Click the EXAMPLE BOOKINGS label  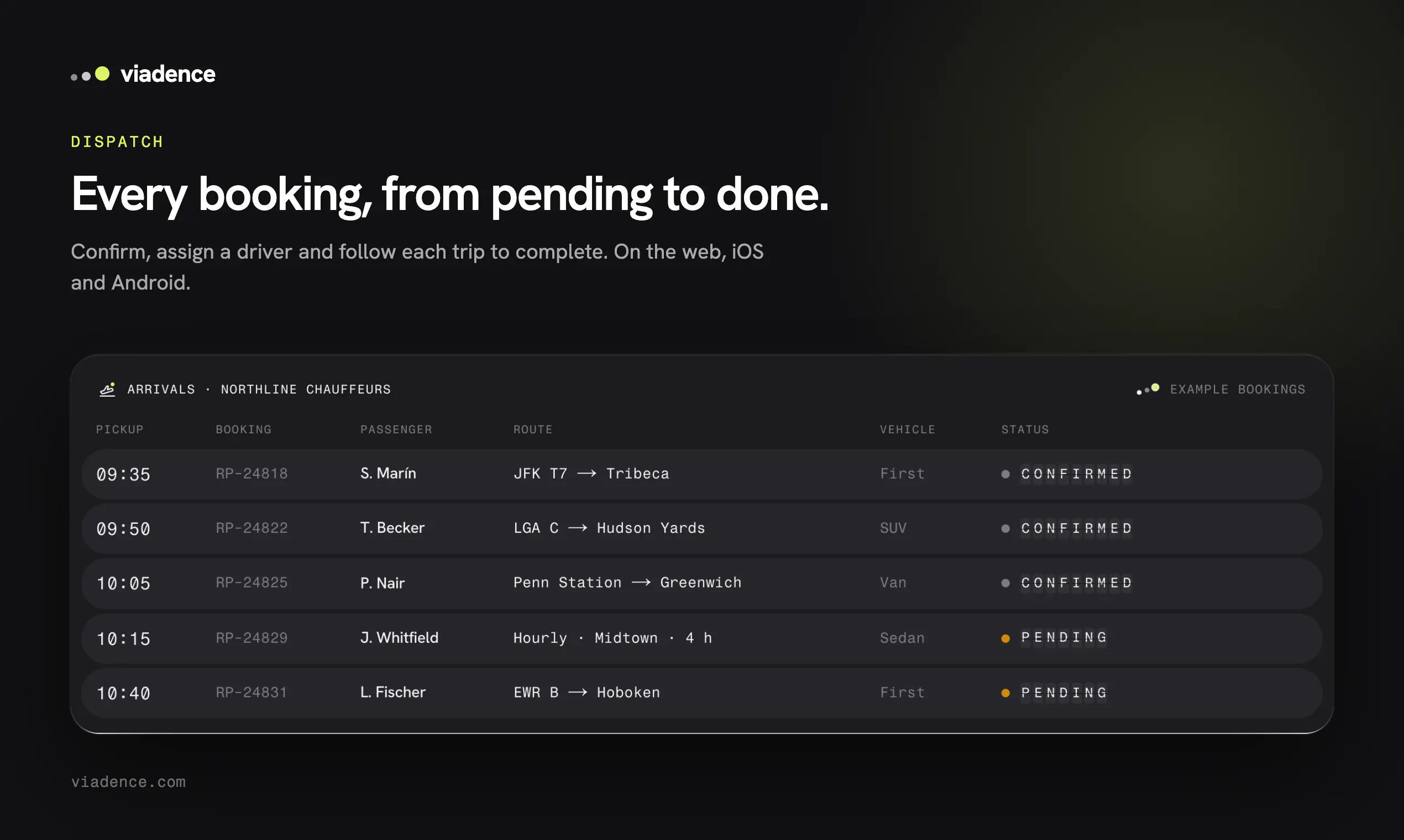(x=1238, y=390)
